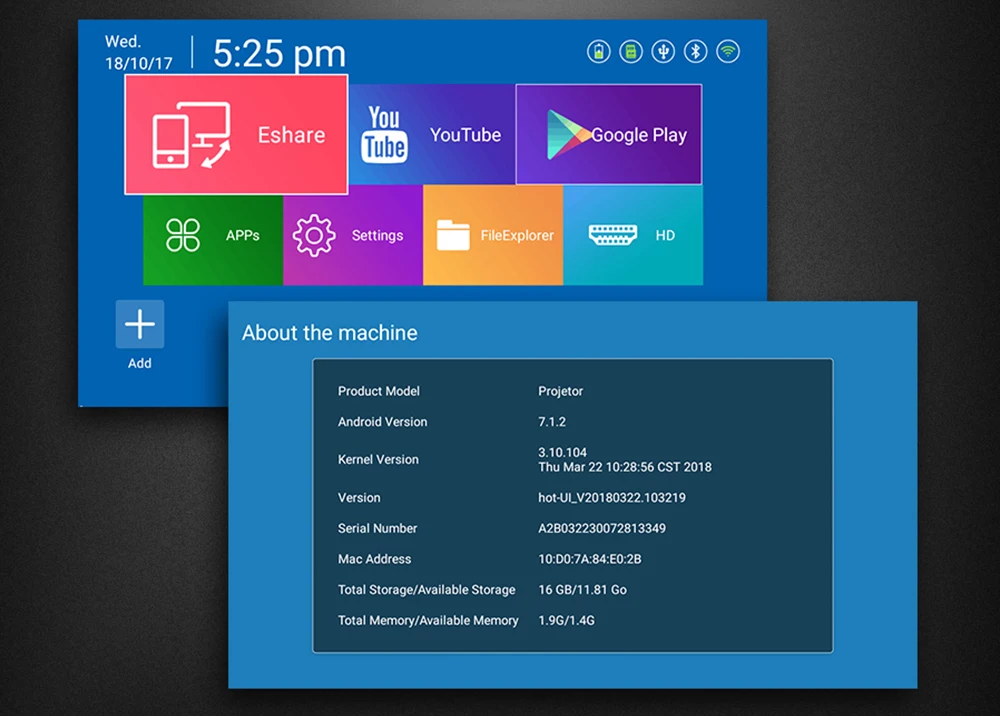This screenshot has width=1000, height=716.
Task: Select the Kernel Version row label
Action: 378,459
